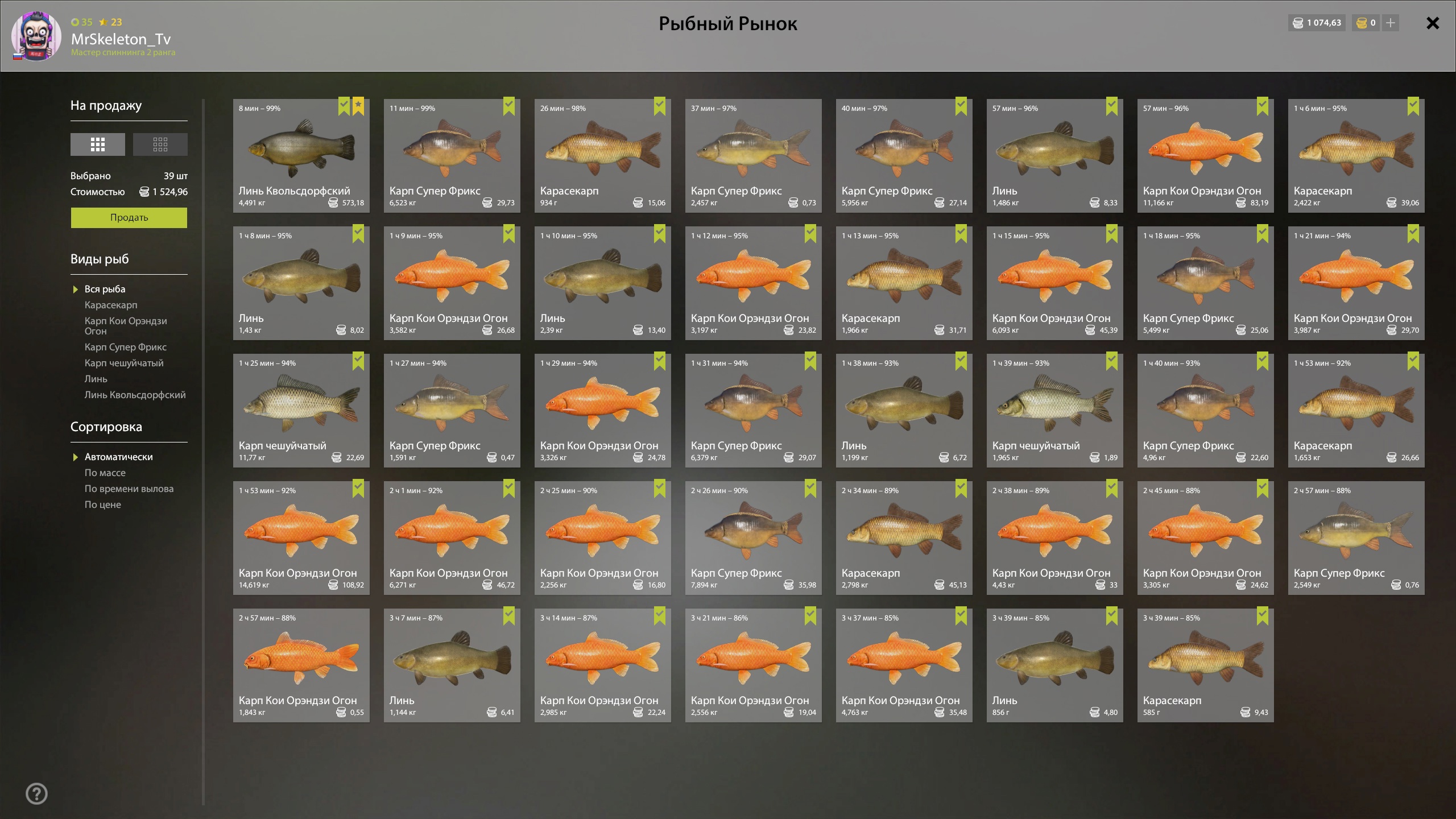Filter list by Линь Квольсдорфский
This screenshot has width=1456, height=819.
pos(135,395)
